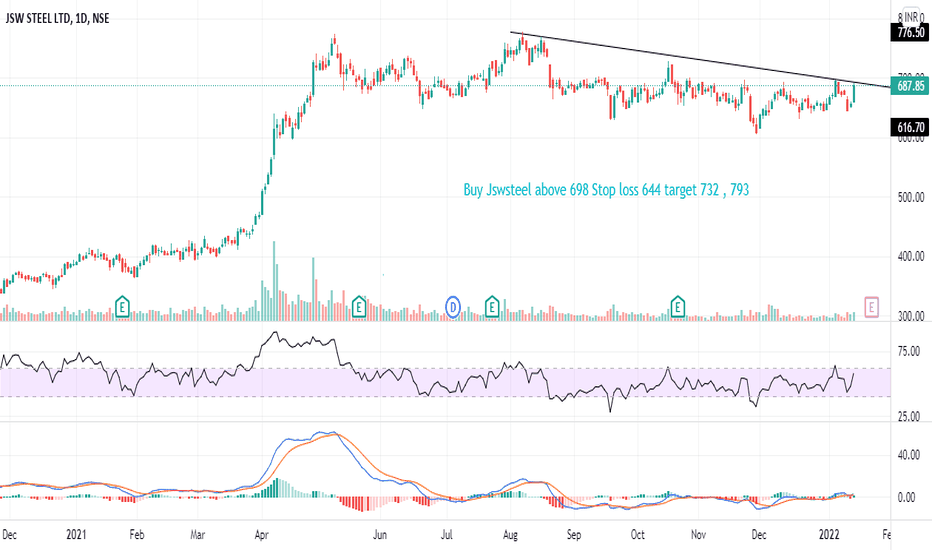Image resolution: width=932 pixels, height=550 pixels.
Task: Click the Oct label on time axis
Action: (x=637, y=535)
